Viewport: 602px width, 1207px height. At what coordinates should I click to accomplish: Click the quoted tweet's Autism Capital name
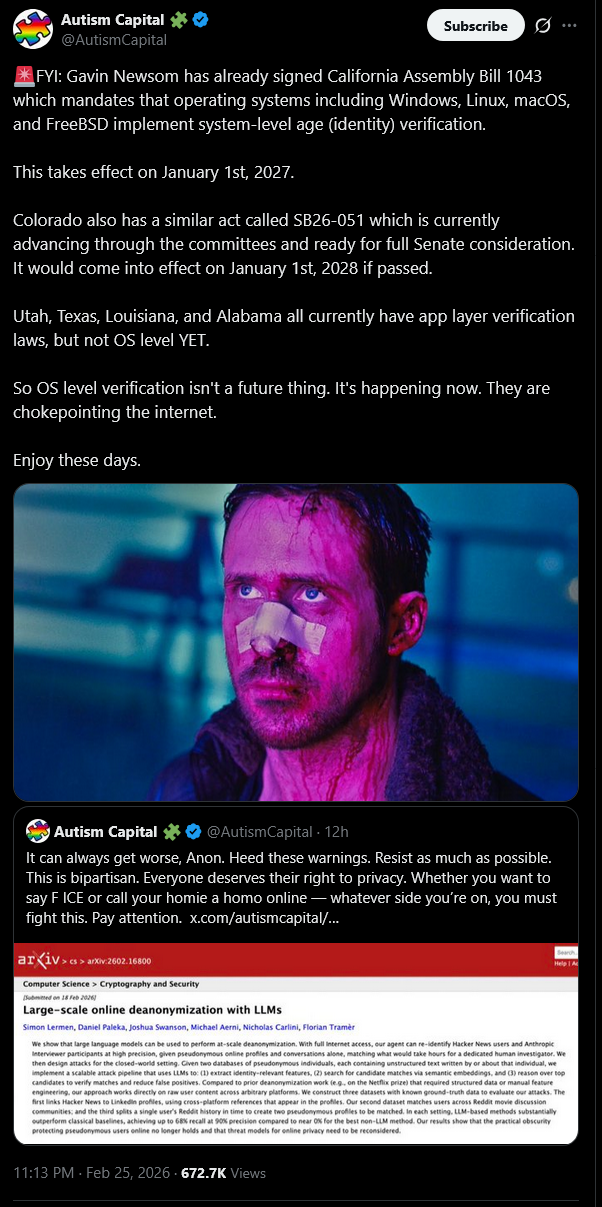click(x=106, y=831)
